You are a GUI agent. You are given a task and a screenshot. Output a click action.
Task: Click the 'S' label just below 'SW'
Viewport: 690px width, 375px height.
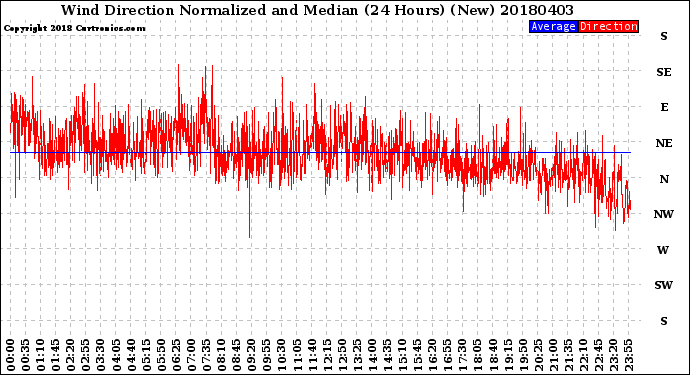[x=664, y=321]
